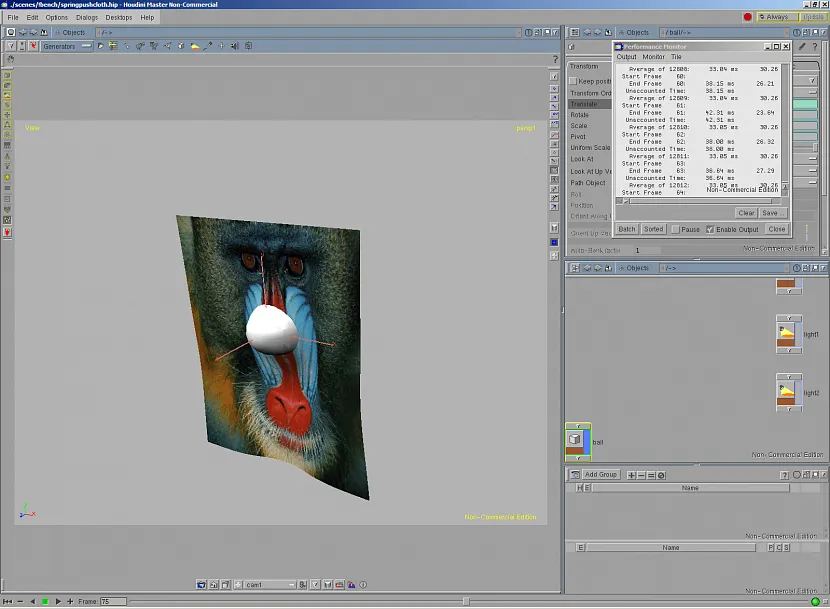Click the timeline frame slider handle

[465, 601]
